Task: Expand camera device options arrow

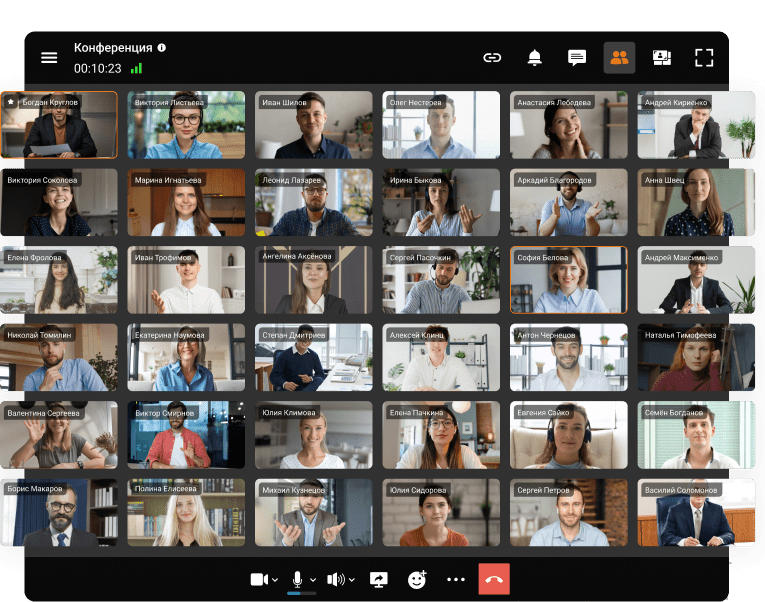Action: tap(275, 580)
